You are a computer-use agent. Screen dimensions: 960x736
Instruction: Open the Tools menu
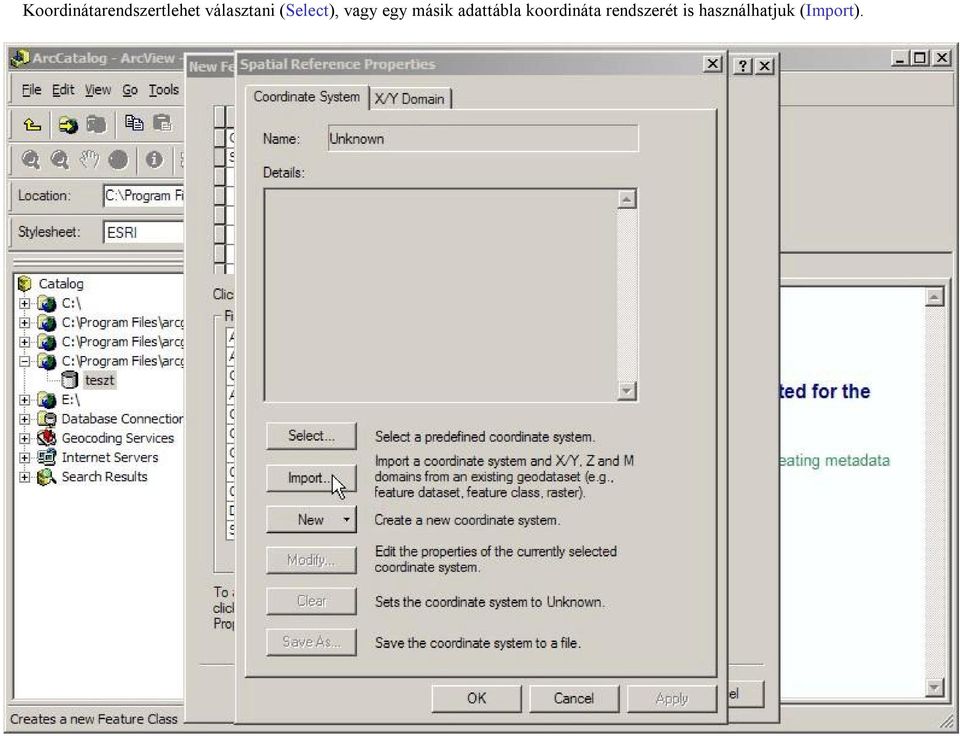coord(164,90)
